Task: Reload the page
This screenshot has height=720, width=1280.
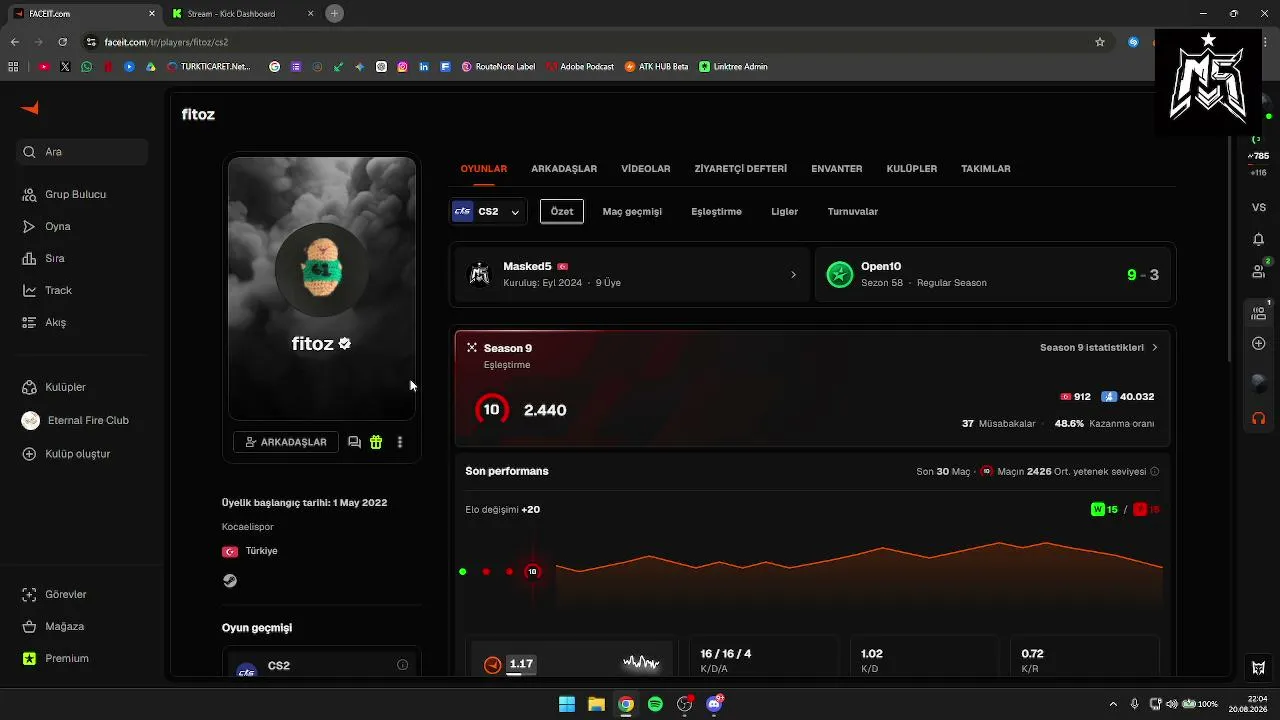Action: tap(62, 42)
